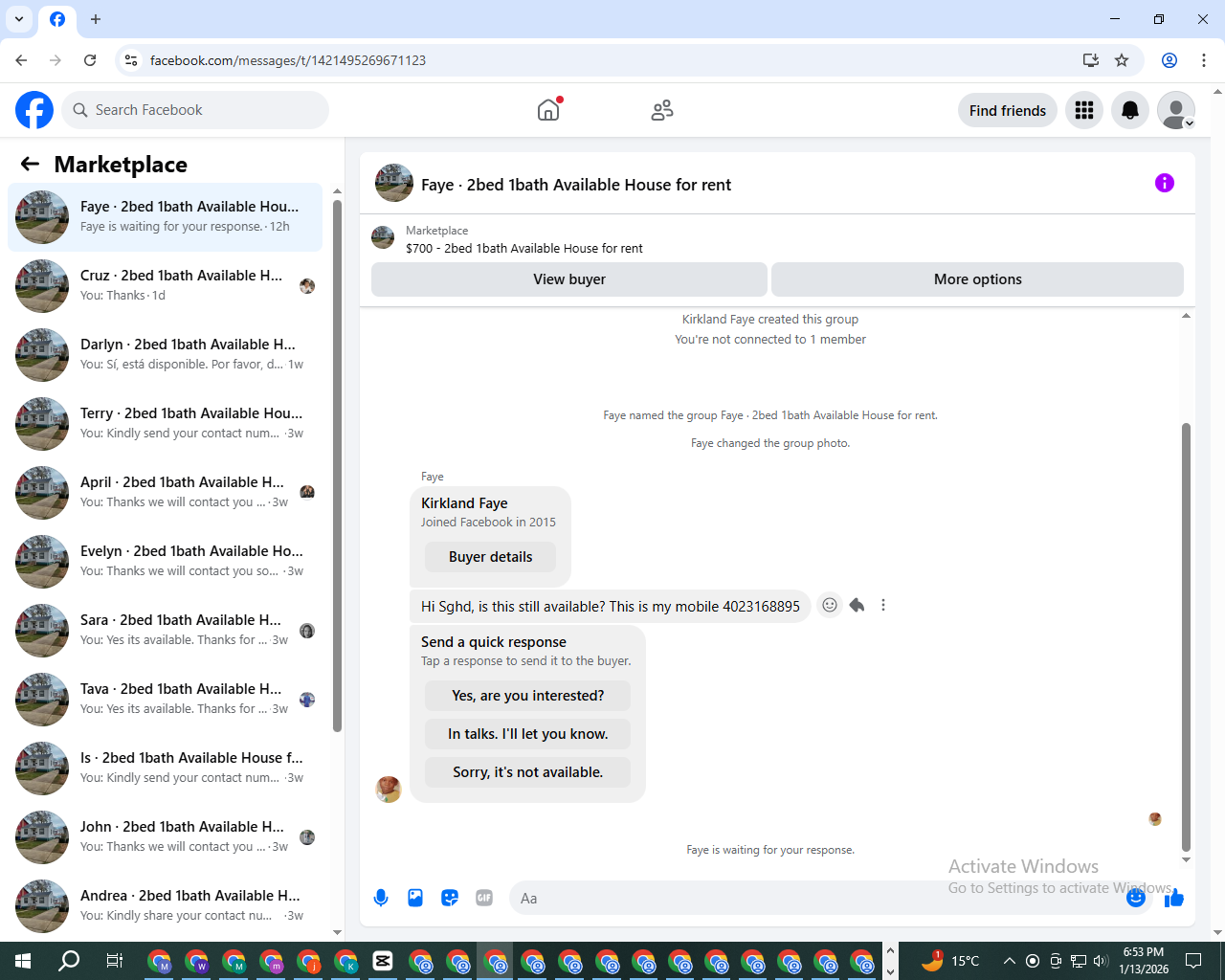
Task: React to Faye's message with emoji
Action: pyautogui.click(x=830, y=605)
